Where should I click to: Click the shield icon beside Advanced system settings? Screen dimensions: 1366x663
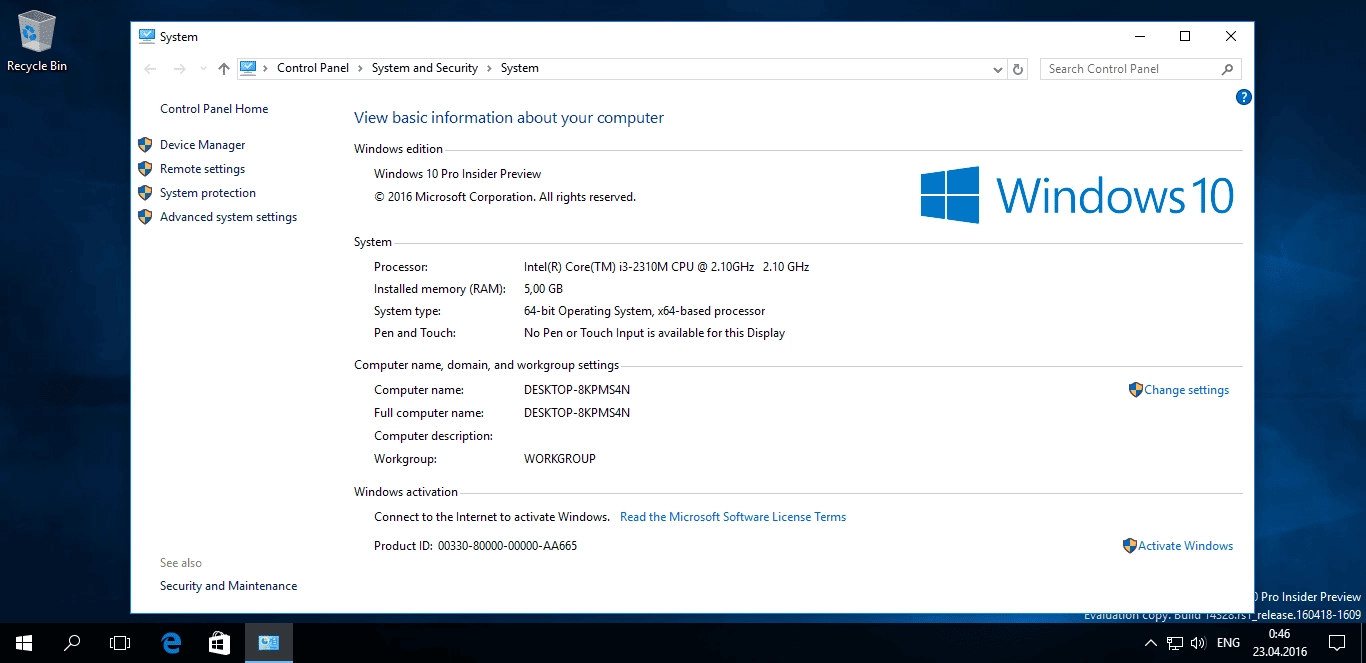click(x=145, y=217)
